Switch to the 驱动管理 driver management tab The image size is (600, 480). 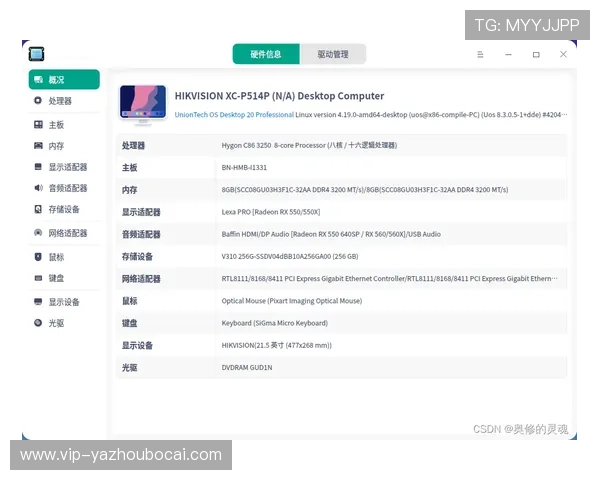pyautogui.click(x=333, y=54)
